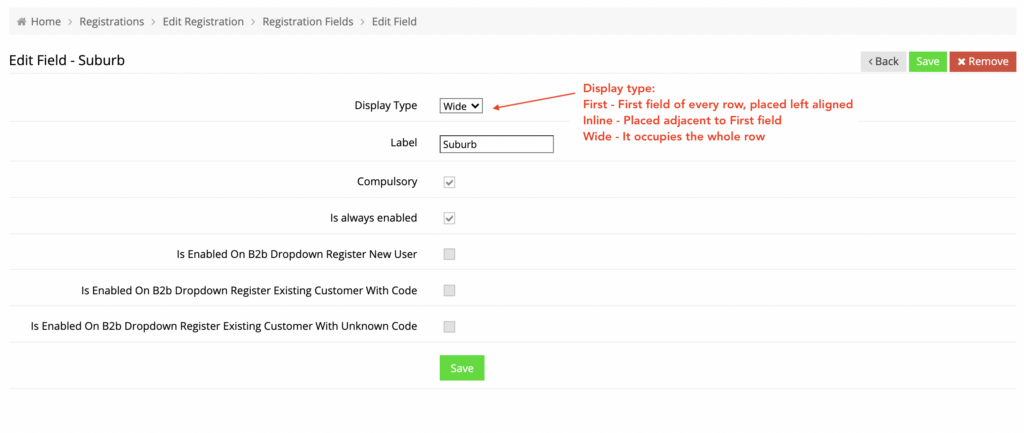
Task: Focus the Label input field containing Suburb
Action: pyautogui.click(x=496, y=144)
